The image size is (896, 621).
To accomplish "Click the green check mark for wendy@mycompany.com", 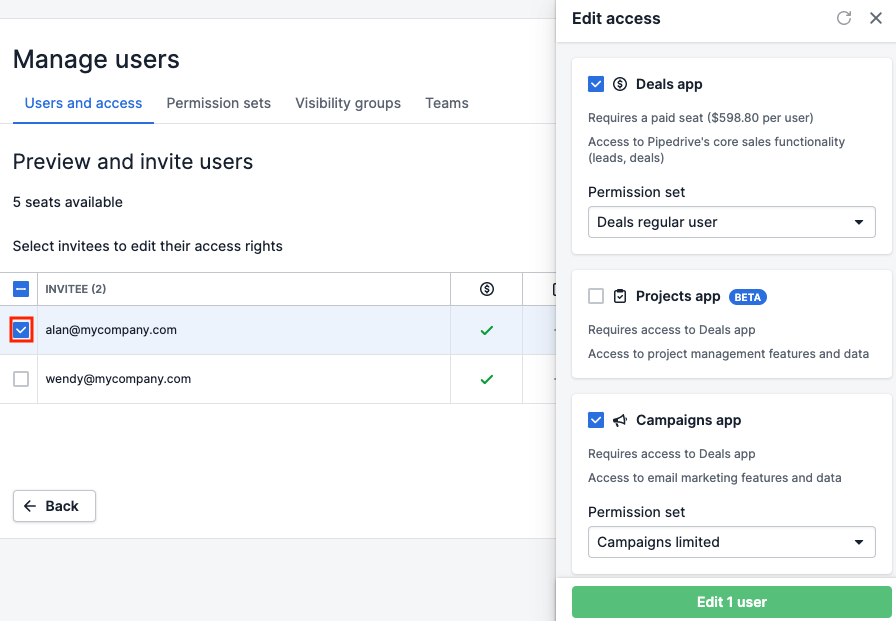I will pyautogui.click(x=486, y=379).
